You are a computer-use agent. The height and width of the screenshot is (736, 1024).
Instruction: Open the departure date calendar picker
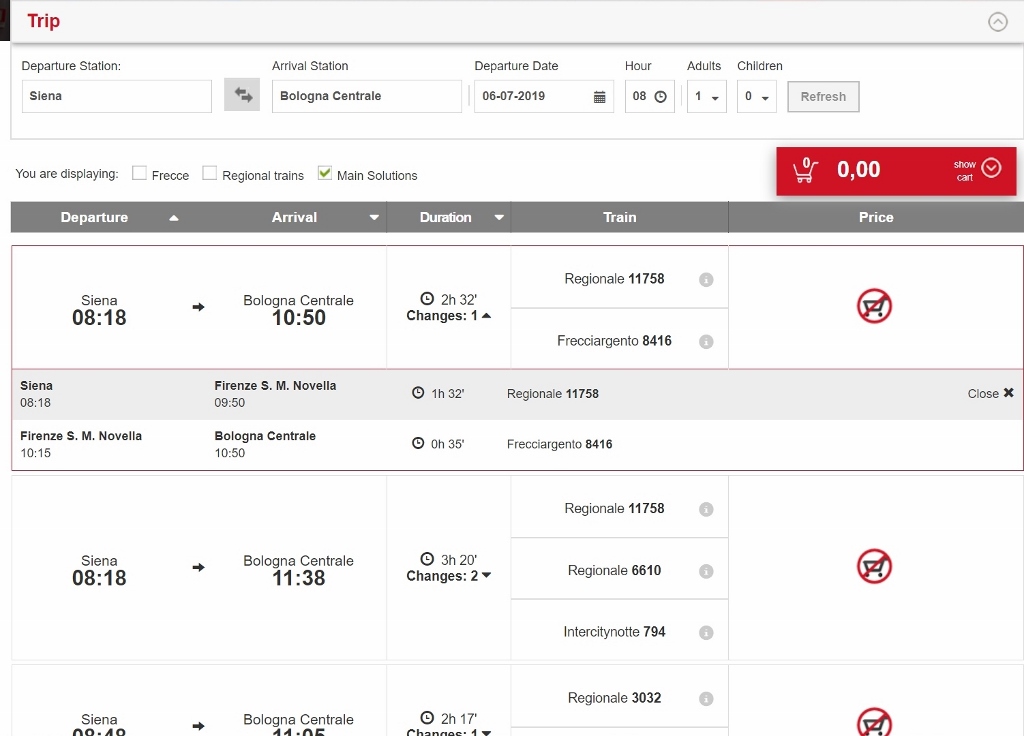pos(599,97)
